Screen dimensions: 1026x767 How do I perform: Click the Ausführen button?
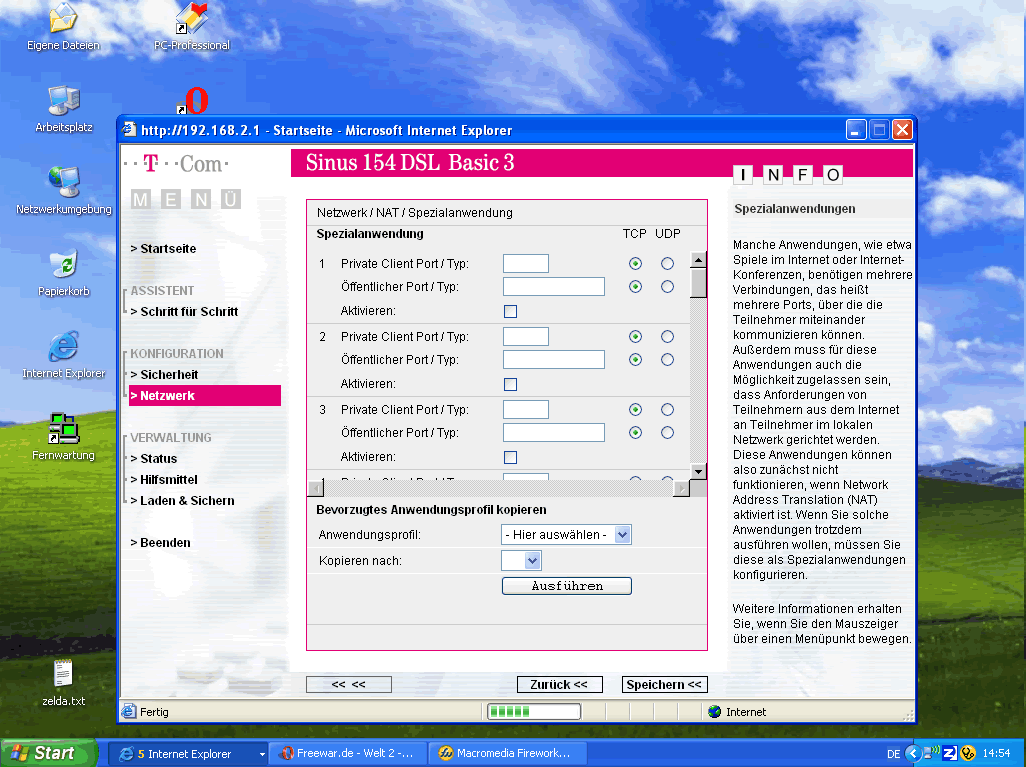click(567, 586)
